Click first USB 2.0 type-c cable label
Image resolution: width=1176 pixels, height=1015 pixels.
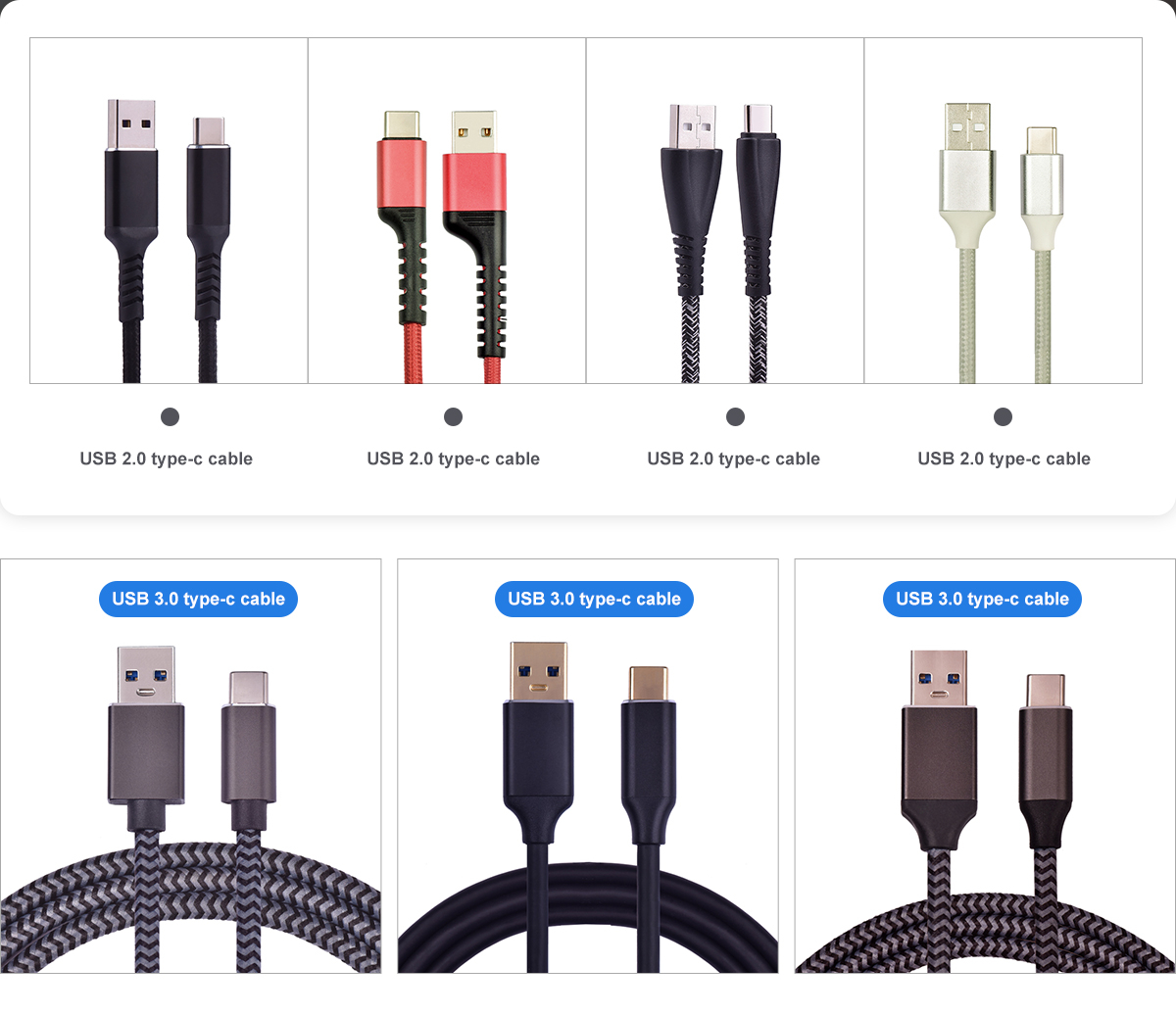(167, 459)
